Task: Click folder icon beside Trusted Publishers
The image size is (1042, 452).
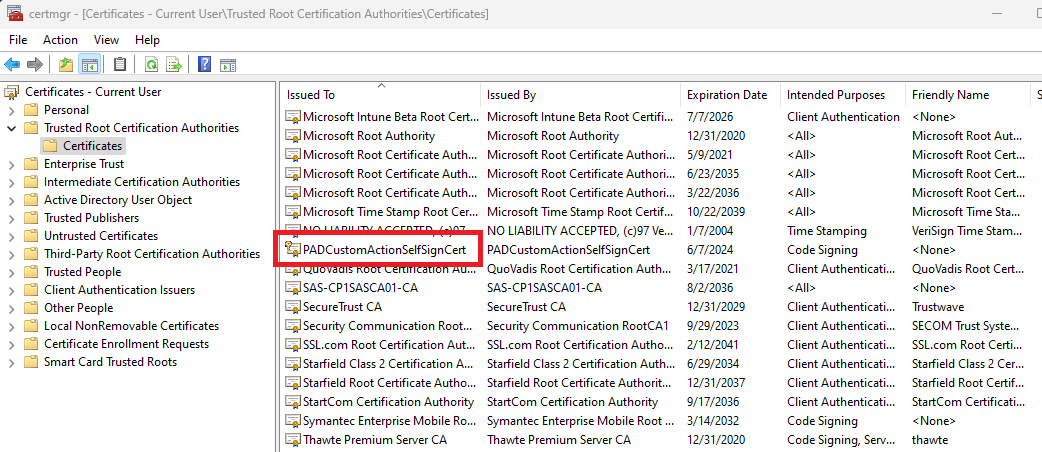Action: (x=31, y=218)
